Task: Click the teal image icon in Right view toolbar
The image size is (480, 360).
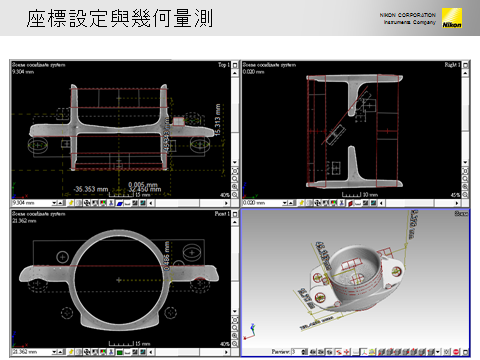Action: [x=374, y=203]
